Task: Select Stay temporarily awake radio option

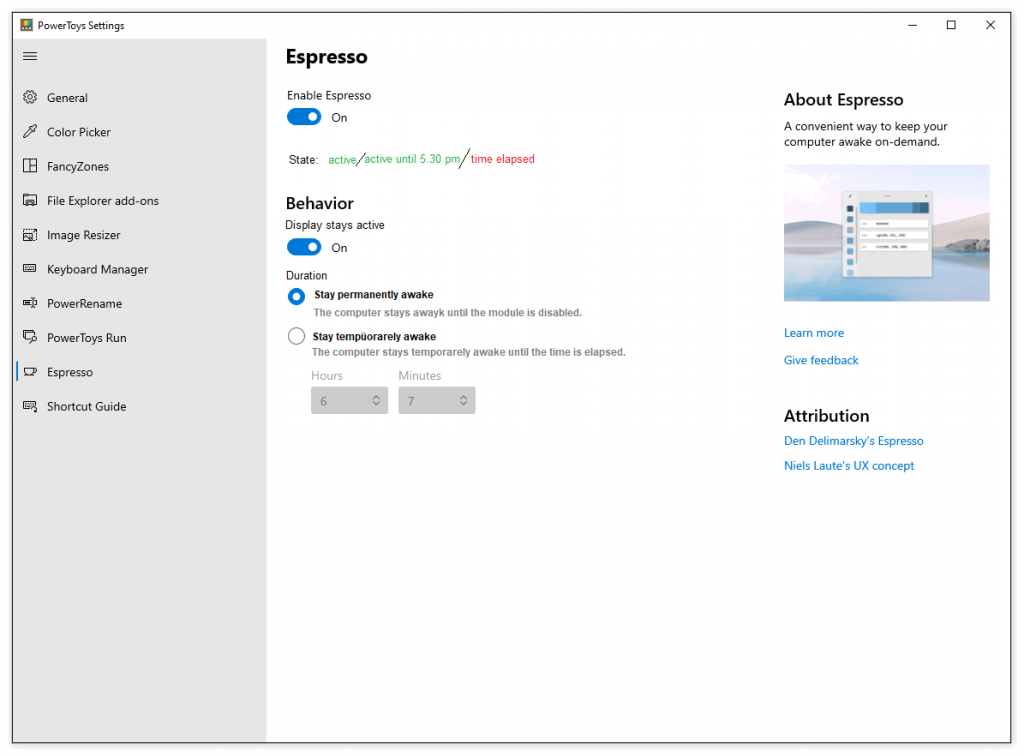Action: coord(296,337)
